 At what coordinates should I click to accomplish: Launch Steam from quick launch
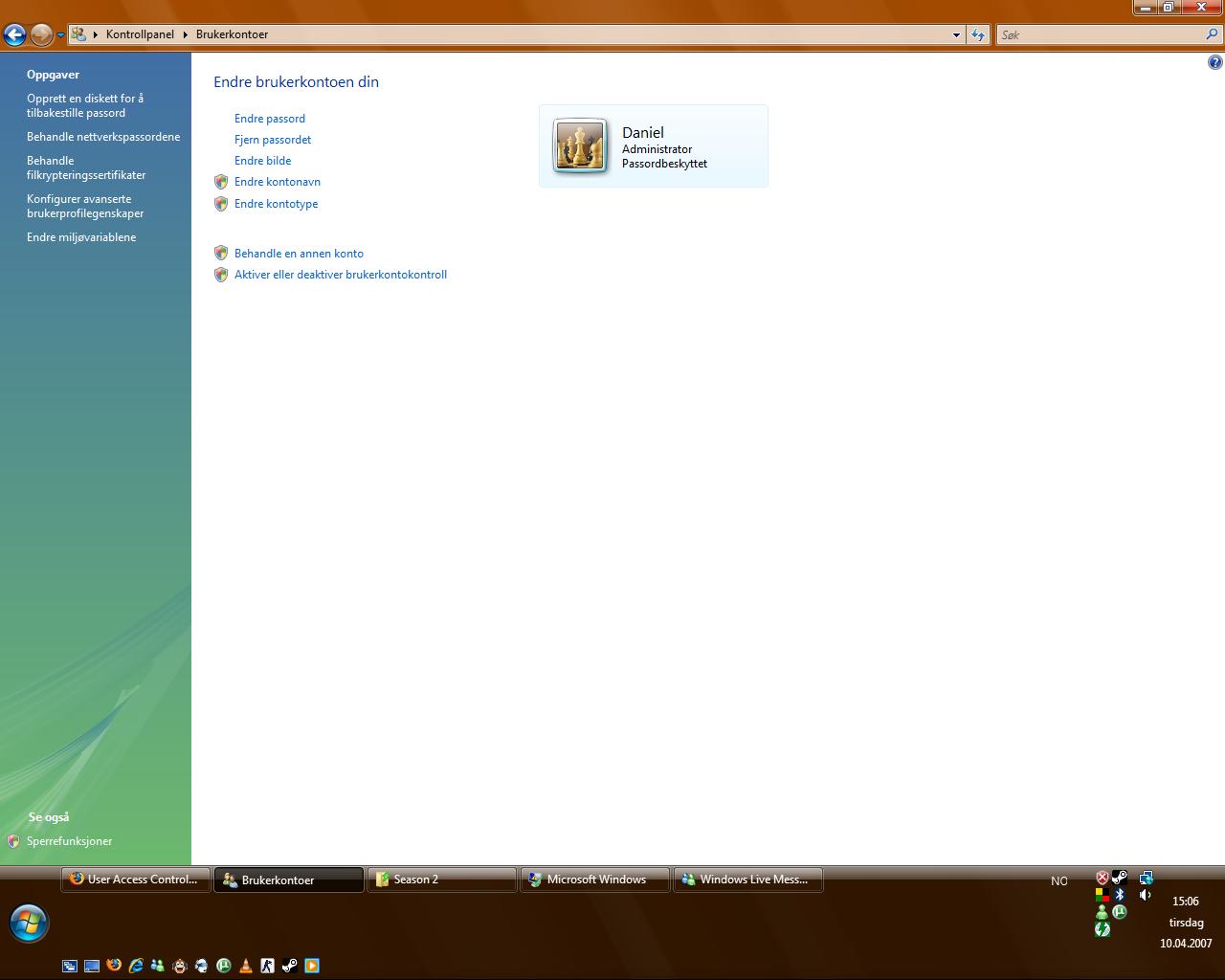pos(290,966)
